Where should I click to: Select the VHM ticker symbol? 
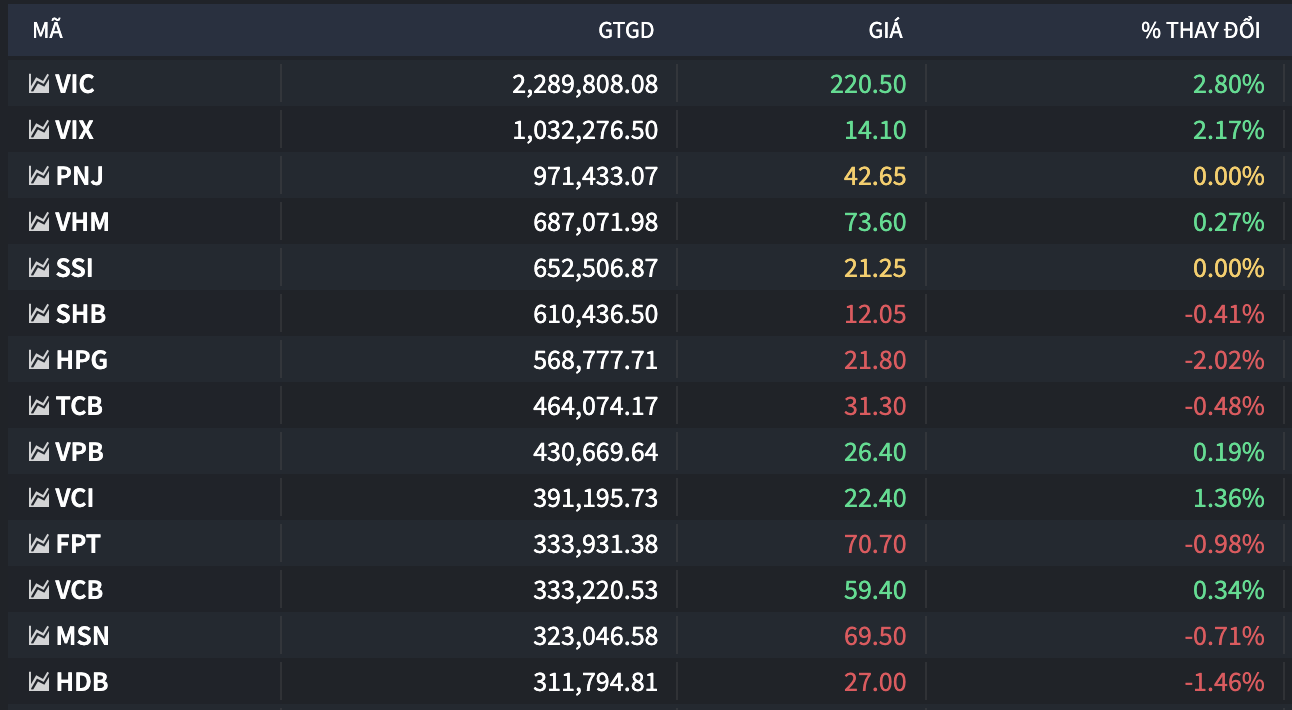(83, 222)
